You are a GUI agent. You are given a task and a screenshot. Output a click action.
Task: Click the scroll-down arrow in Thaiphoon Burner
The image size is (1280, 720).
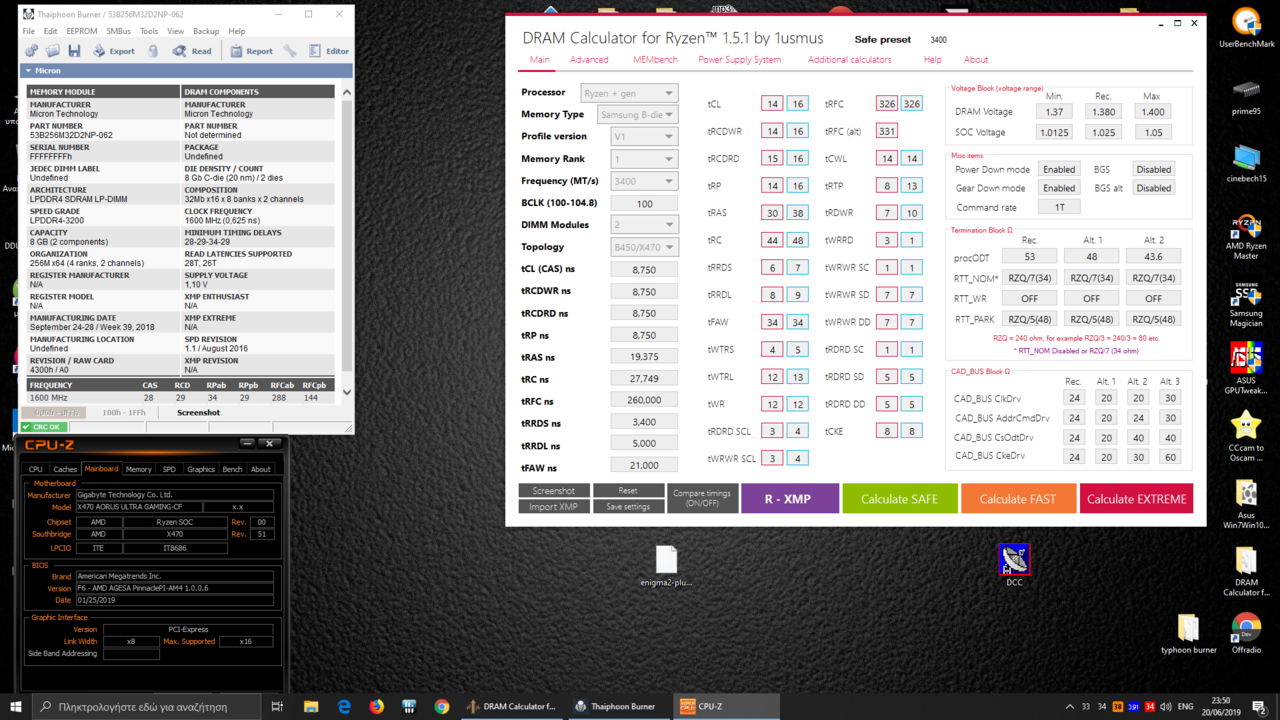347,392
